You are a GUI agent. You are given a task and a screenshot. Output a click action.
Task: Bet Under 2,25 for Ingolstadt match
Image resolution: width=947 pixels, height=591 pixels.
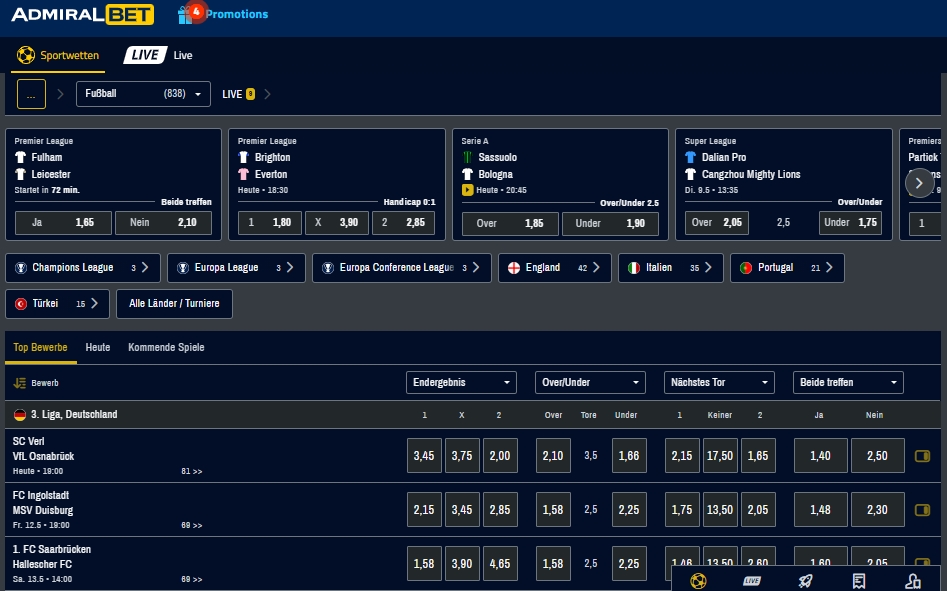click(629, 510)
